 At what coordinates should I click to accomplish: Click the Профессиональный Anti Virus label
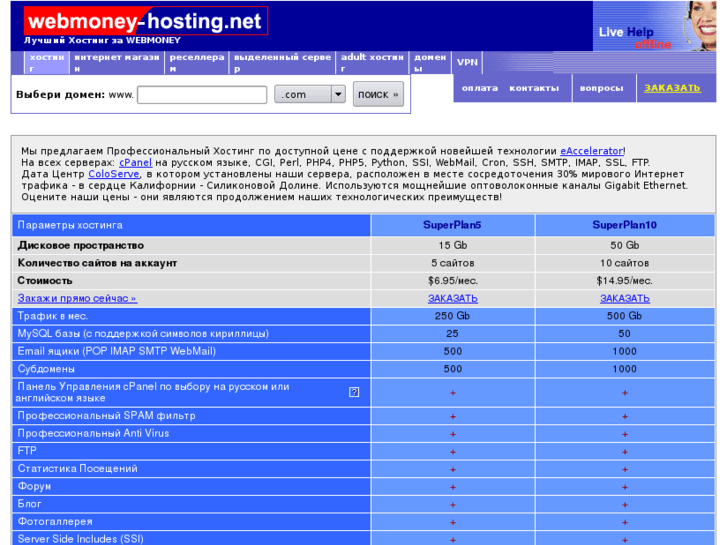point(93,433)
